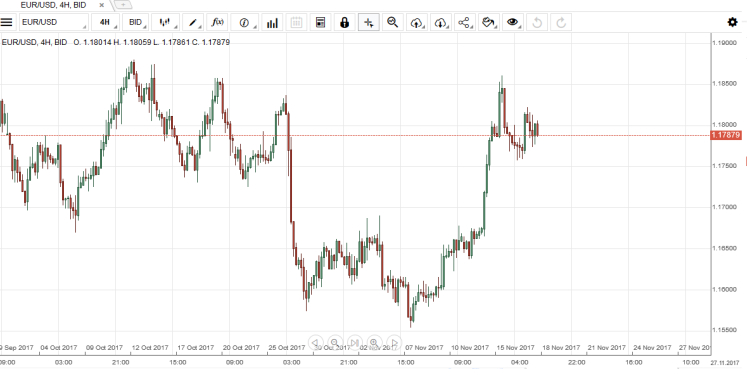Screen dimensions: 750x379
Task: Open the f(x) indicators menu
Action: point(218,22)
